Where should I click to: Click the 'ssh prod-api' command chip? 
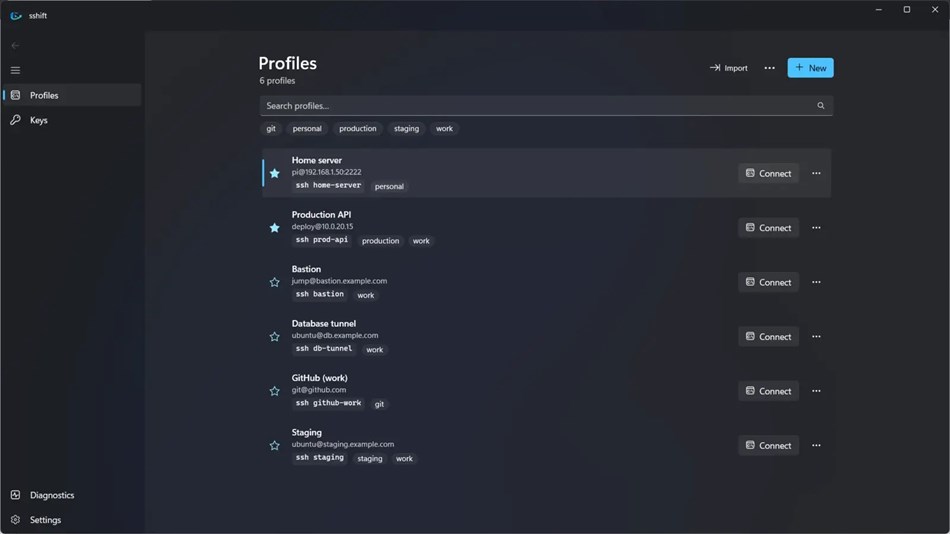[322, 240]
